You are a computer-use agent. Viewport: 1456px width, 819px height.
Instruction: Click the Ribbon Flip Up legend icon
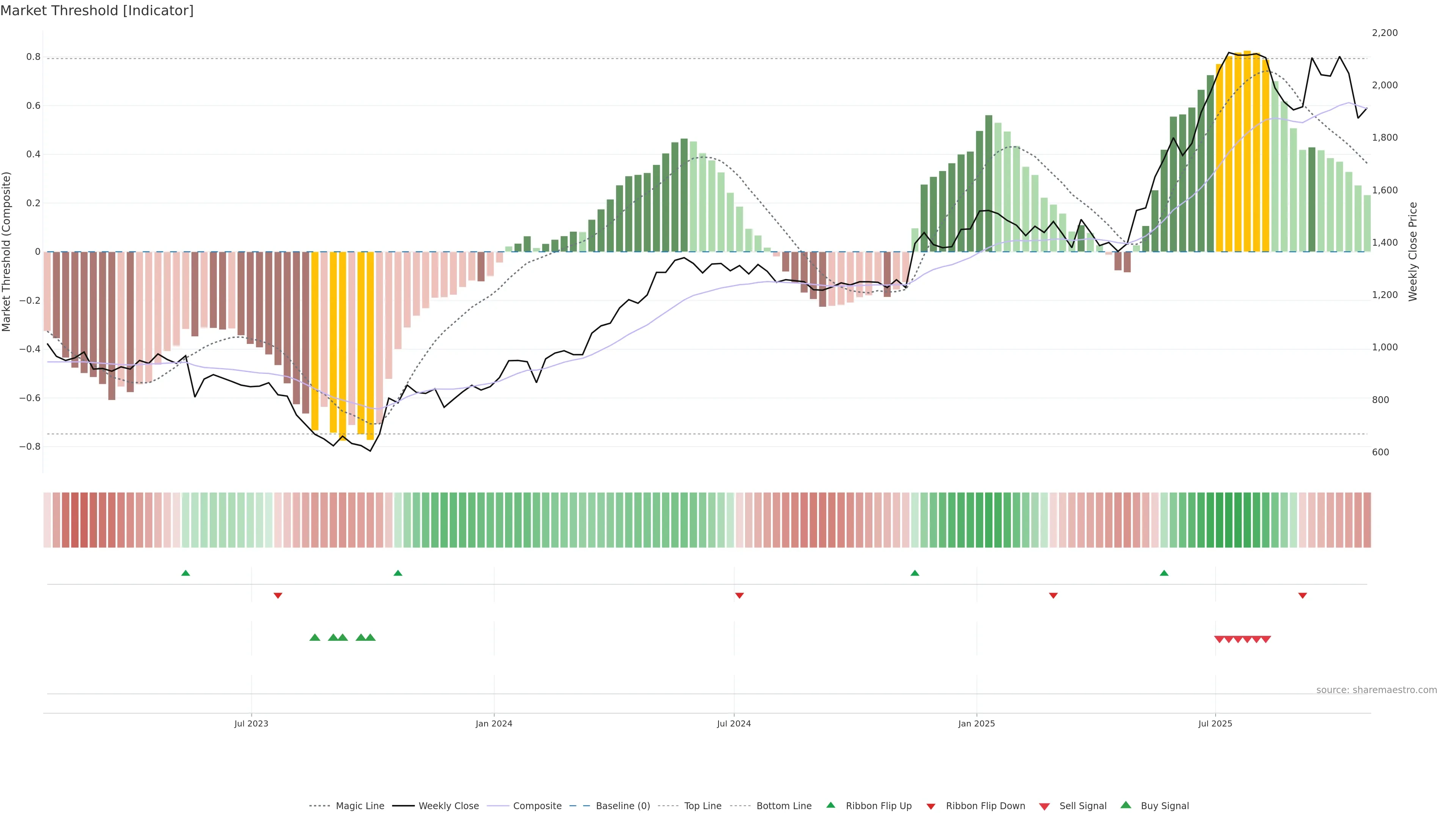(830, 805)
